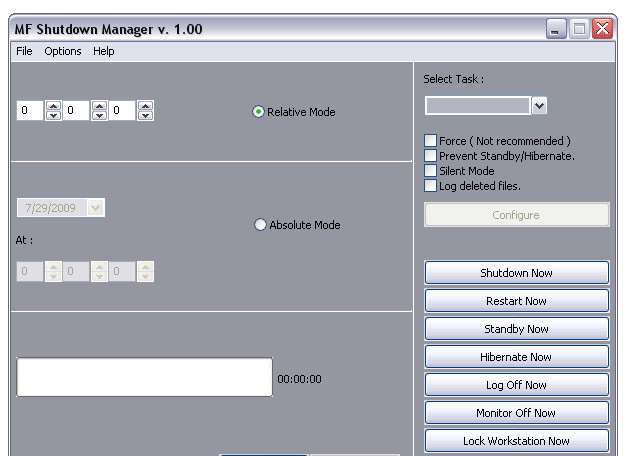Decrease relative mode second spinner value
Viewport: 637px width, 456px height.
99,115
